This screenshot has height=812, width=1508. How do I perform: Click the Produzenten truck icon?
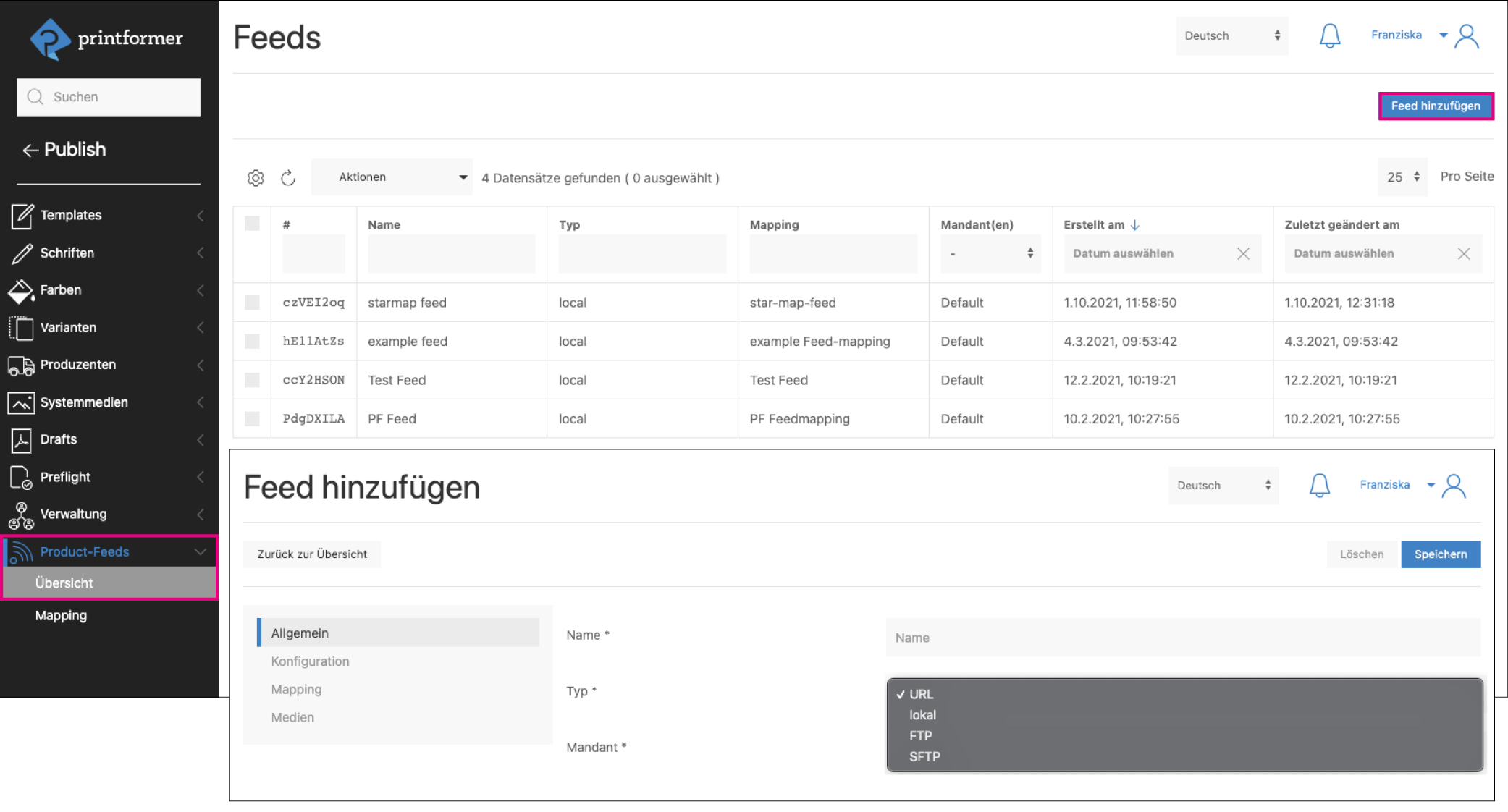21,365
